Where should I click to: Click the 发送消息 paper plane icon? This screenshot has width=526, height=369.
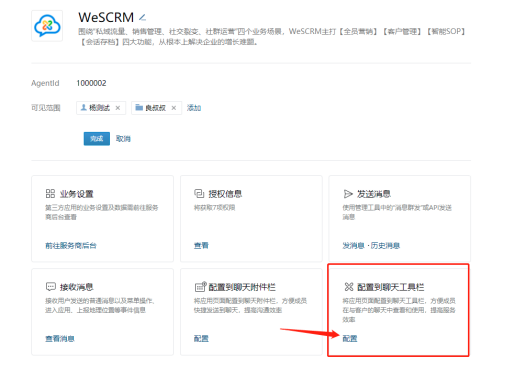(348, 194)
